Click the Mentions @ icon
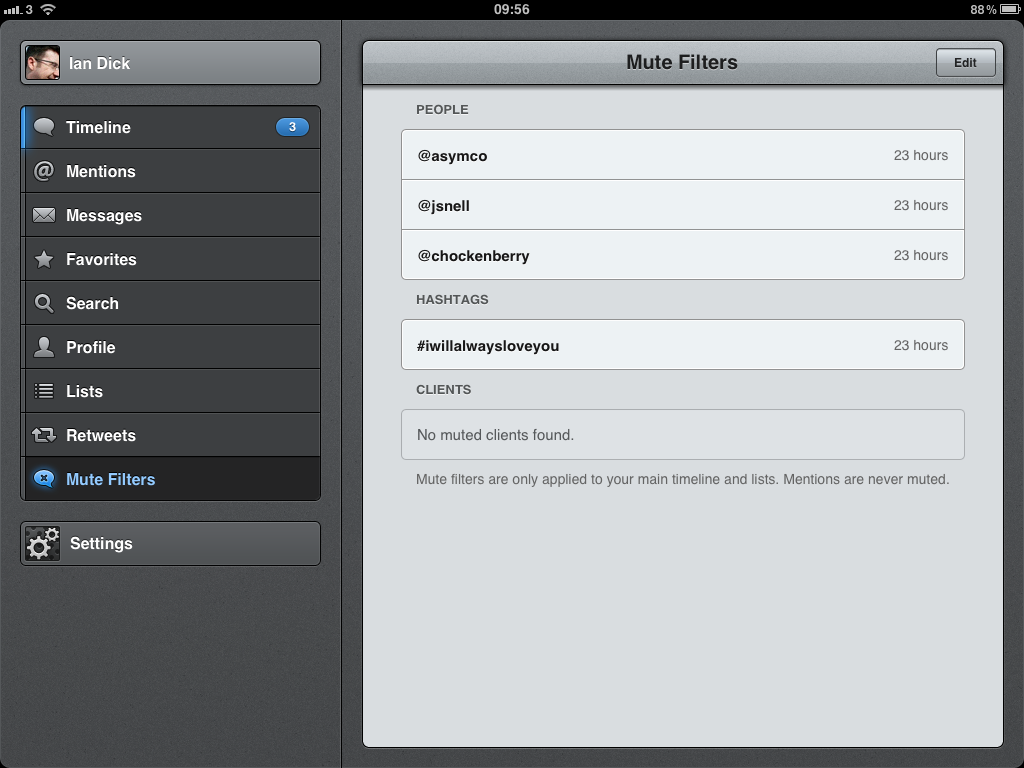This screenshot has height=768, width=1024. tap(44, 171)
